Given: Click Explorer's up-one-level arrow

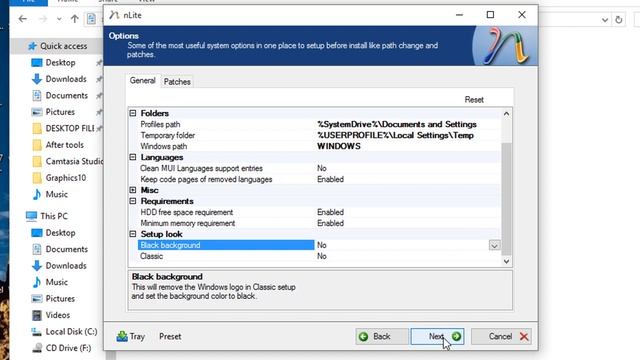Looking at the screenshot, I should 74,19.
